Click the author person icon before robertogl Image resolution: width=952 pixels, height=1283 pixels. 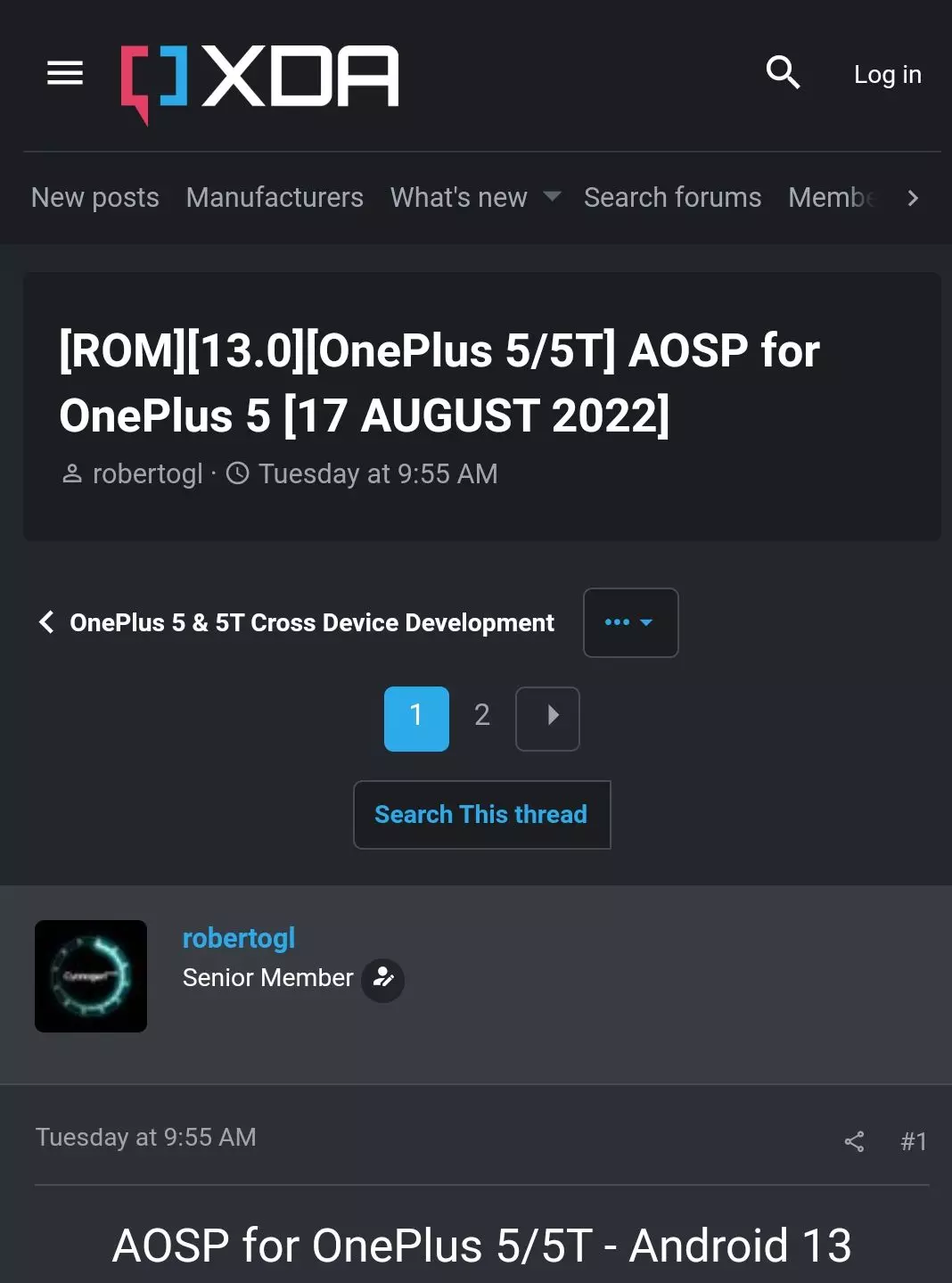coord(70,473)
